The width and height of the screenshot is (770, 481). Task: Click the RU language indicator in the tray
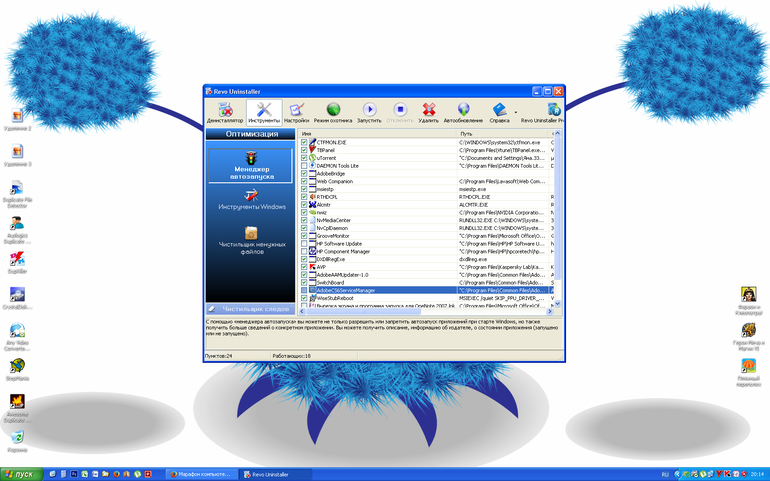(x=665, y=475)
